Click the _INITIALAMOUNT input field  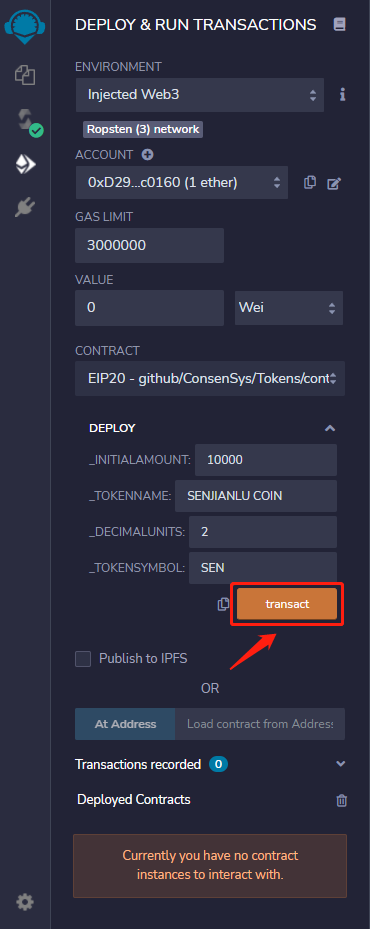pos(266,460)
